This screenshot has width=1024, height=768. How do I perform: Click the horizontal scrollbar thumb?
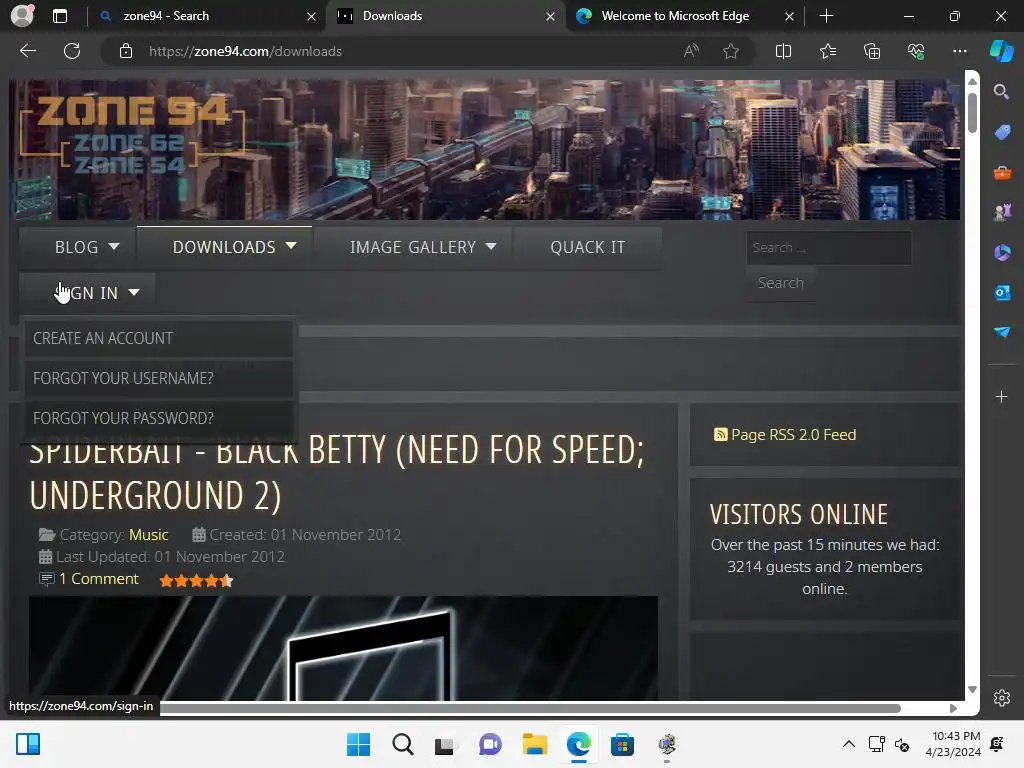530,708
